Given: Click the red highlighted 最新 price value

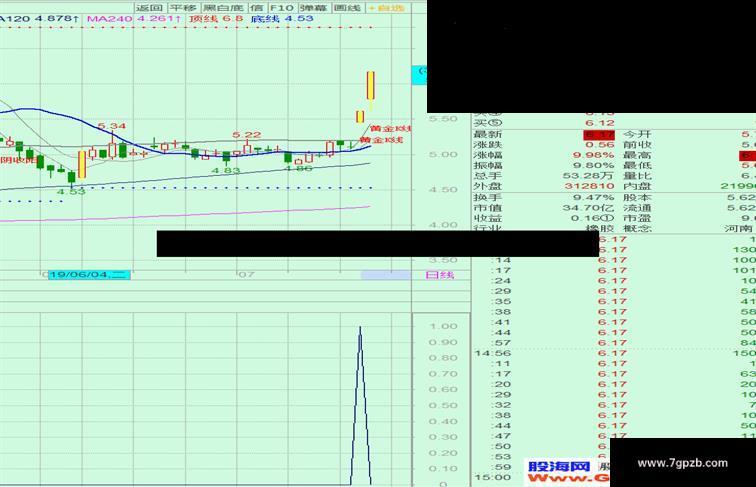Looking at the screenshot, I should (599, 134).
